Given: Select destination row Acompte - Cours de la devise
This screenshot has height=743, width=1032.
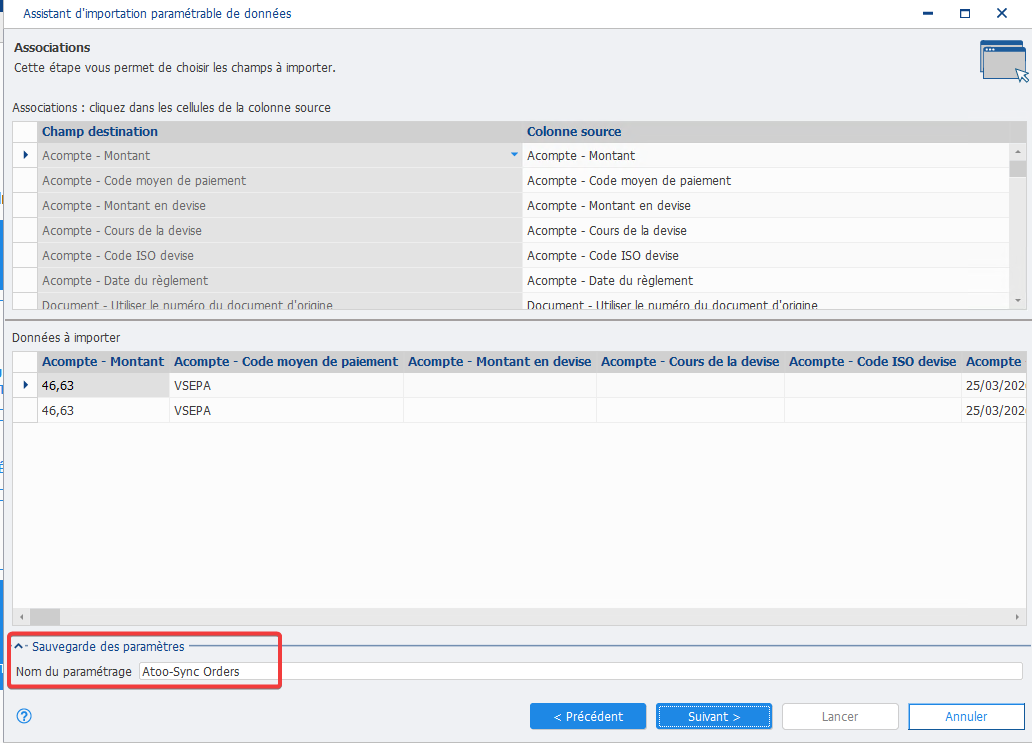Looking at the screenshot, I should tap(280, 230).
